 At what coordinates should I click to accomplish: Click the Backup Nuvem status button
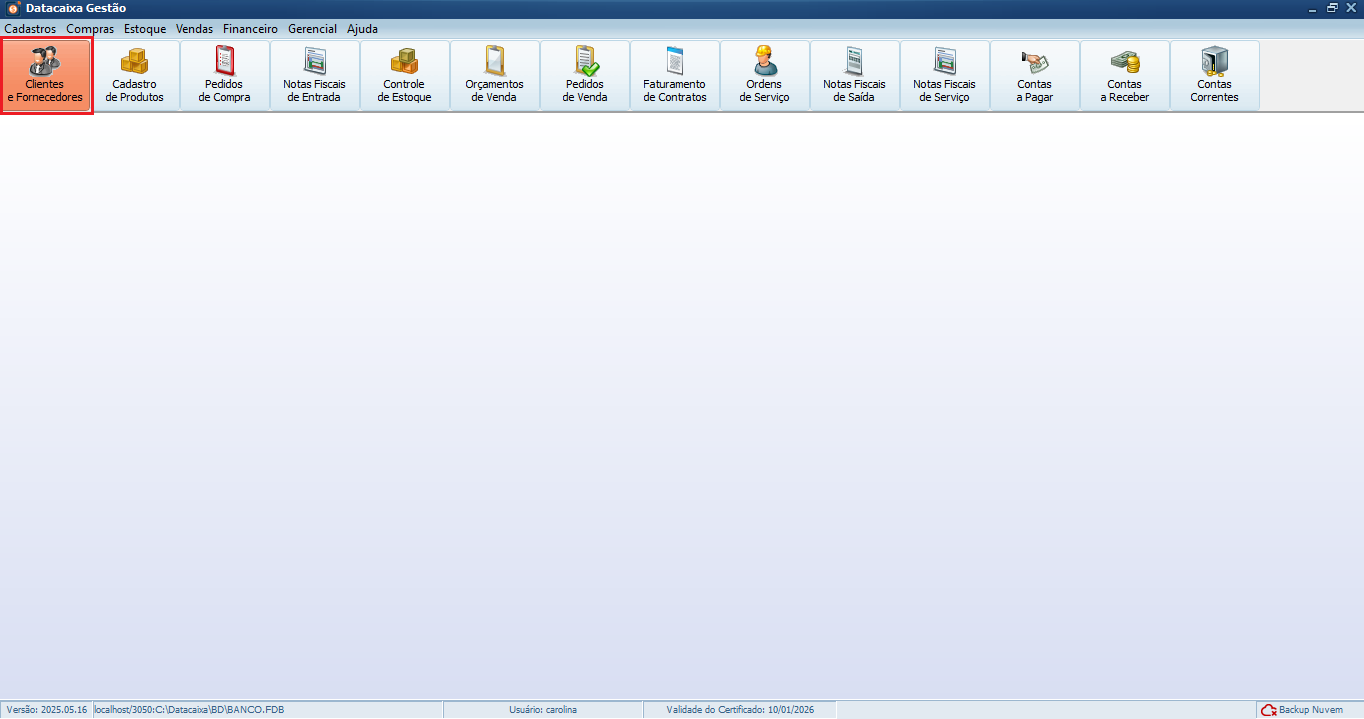(x=1302, y=710)
